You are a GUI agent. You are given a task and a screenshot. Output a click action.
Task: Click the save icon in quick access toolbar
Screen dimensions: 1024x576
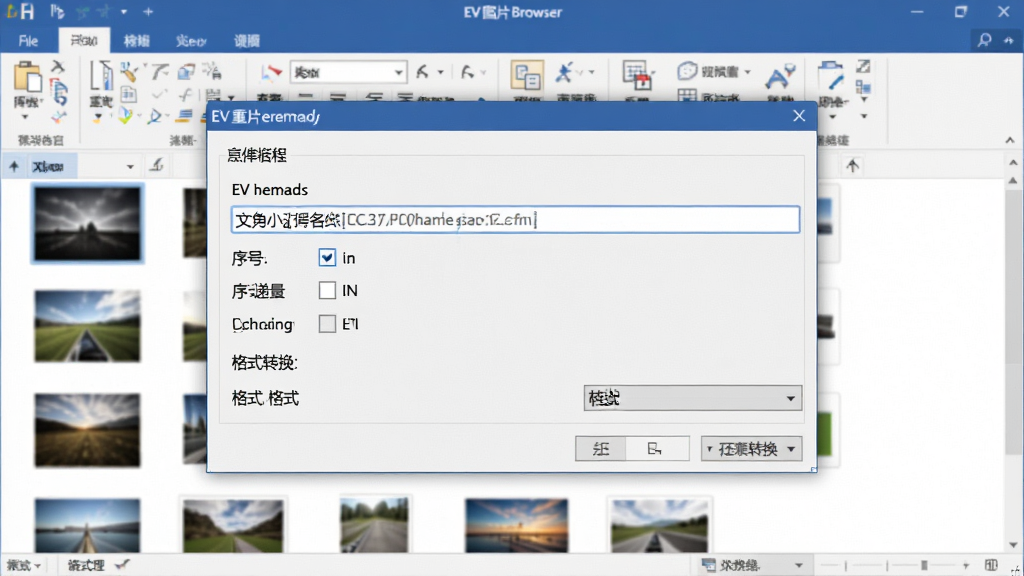[x=27, y=12]
